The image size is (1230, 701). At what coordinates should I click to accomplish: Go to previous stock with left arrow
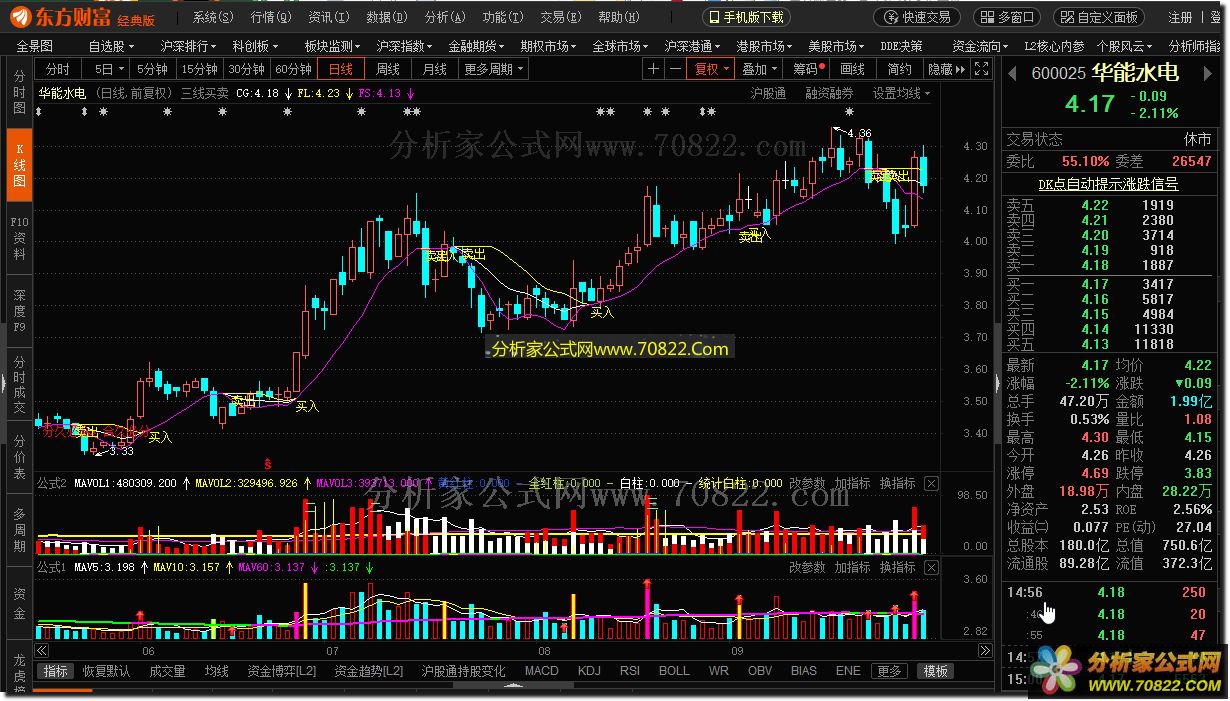1012,73
